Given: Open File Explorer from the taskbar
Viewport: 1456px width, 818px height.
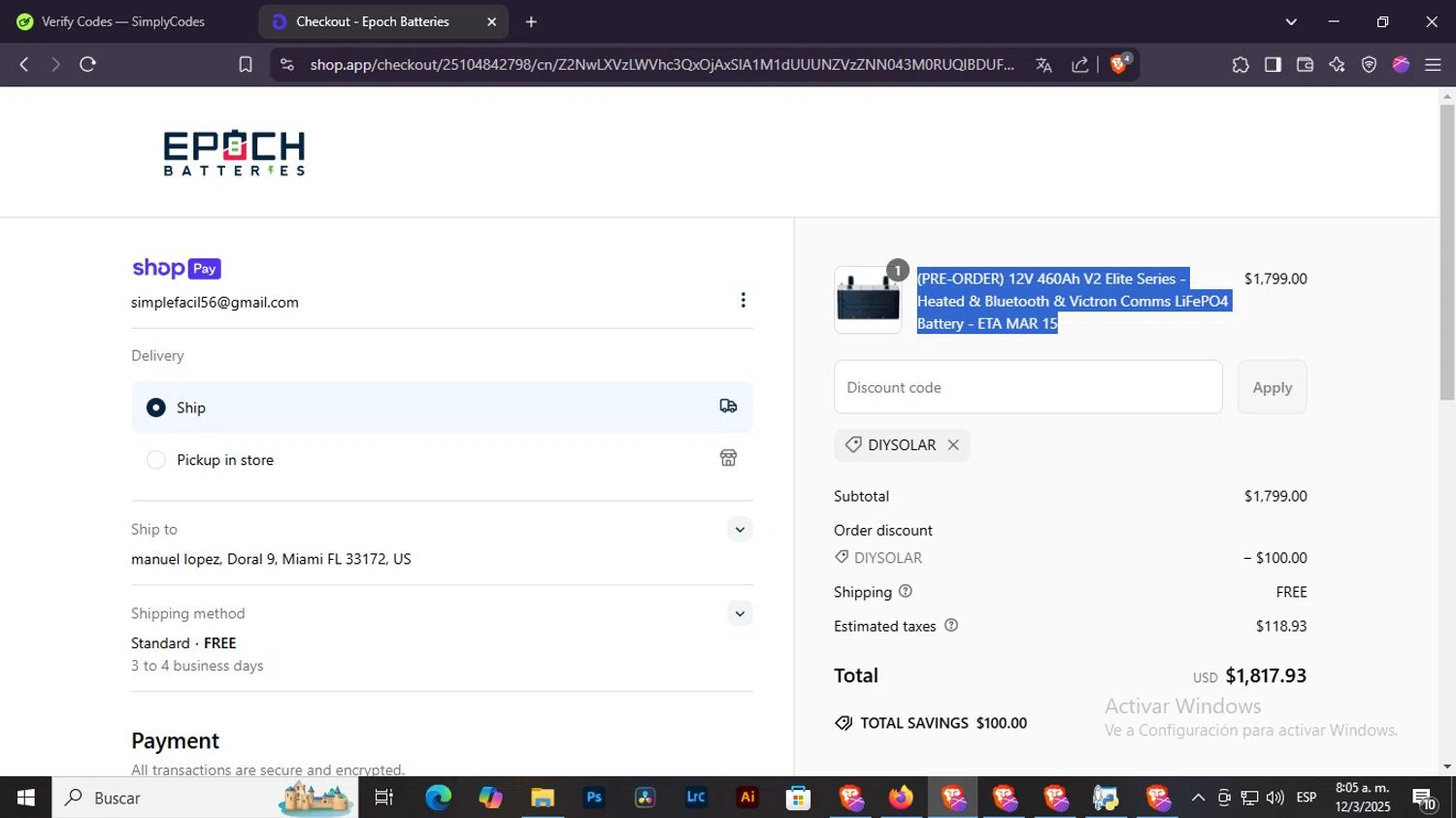Looking at the screenshot, I should [543, 798].
